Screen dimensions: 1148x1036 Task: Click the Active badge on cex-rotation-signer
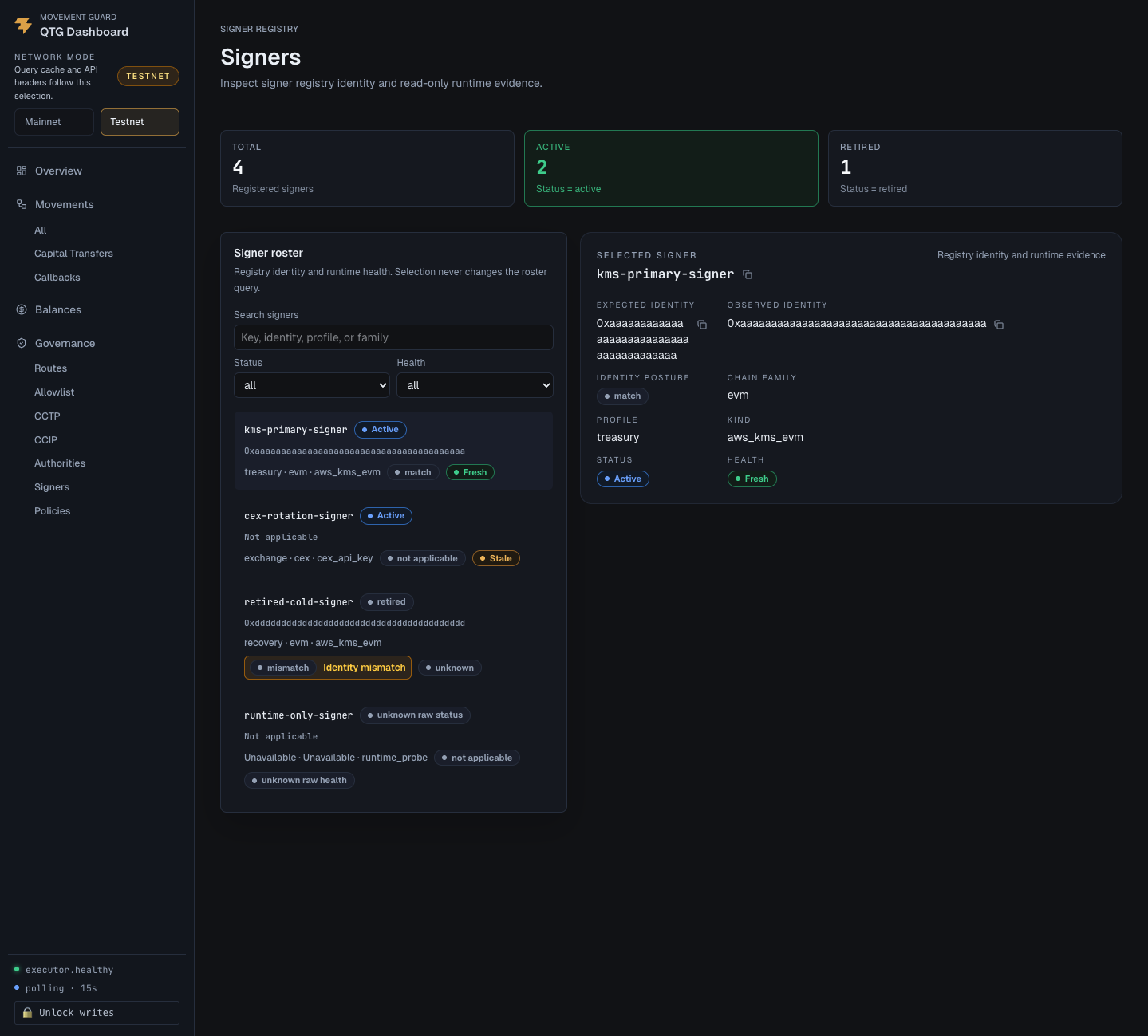click(386, 516)
